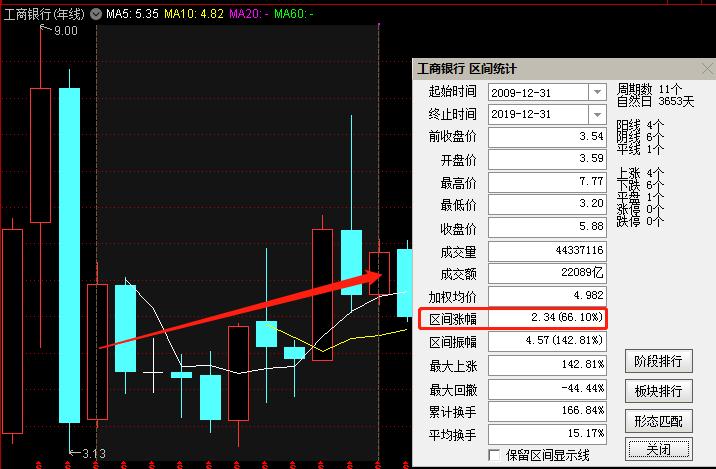The image size is (716, 469).
Task: Select the 前收盘价 value 3.54
Action: pyautogui.click(x=547, y=137)
